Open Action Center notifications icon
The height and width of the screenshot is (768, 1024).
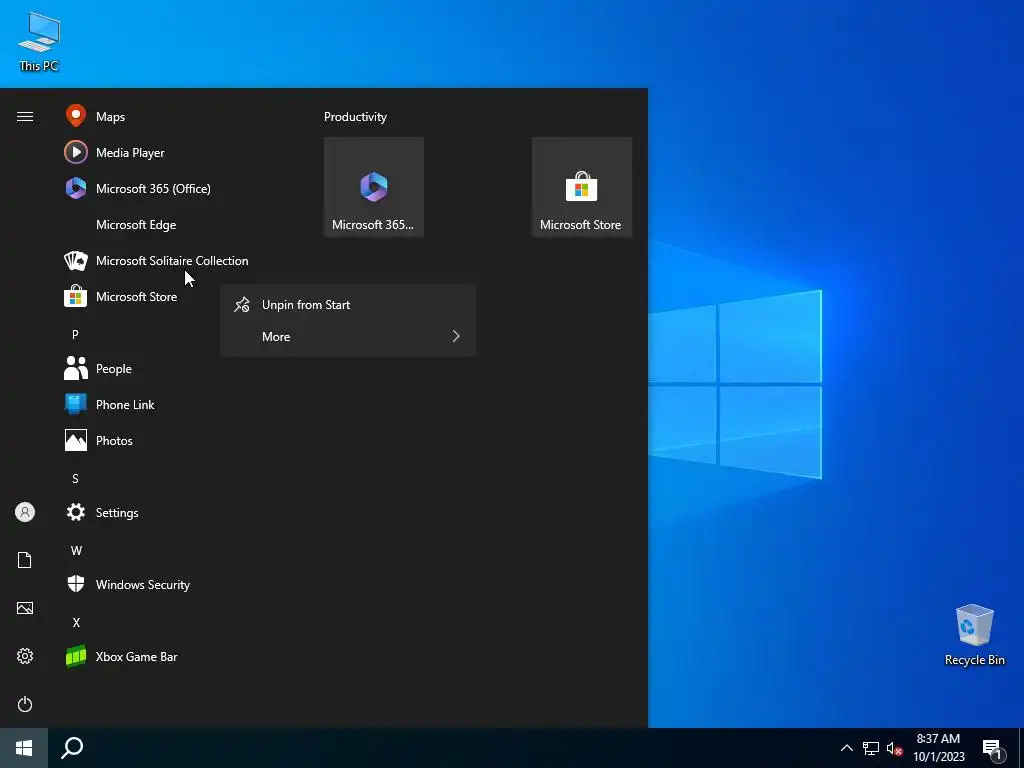click(992, 750)
